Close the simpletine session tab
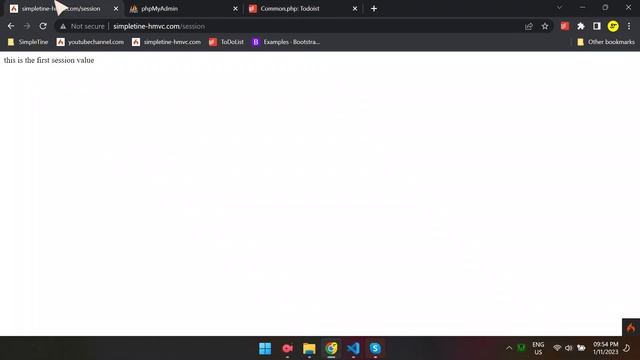The height and width of the screenshot is (360, 640). 116,9
